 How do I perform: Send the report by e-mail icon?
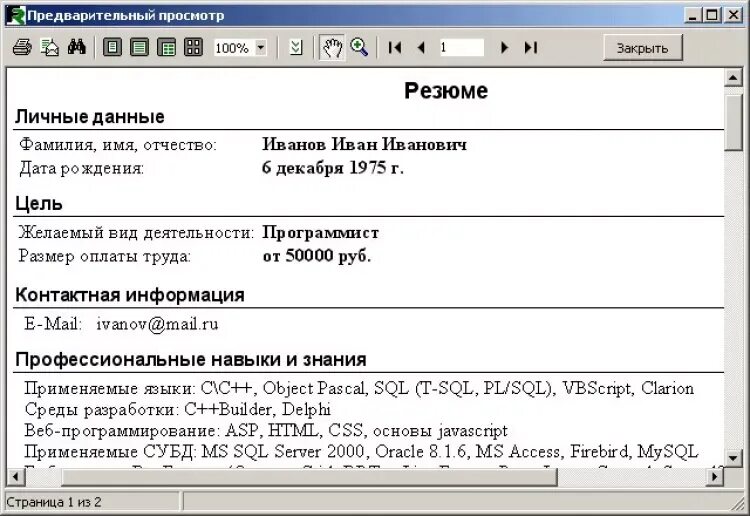(x=50, y=47)
